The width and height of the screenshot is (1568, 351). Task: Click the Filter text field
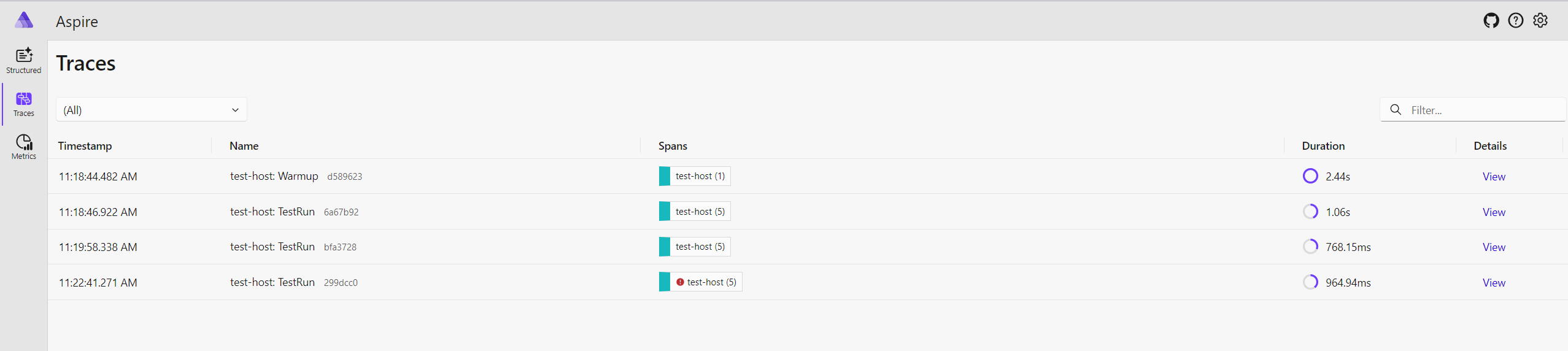pyautogui.click(x=1473, y=110)
